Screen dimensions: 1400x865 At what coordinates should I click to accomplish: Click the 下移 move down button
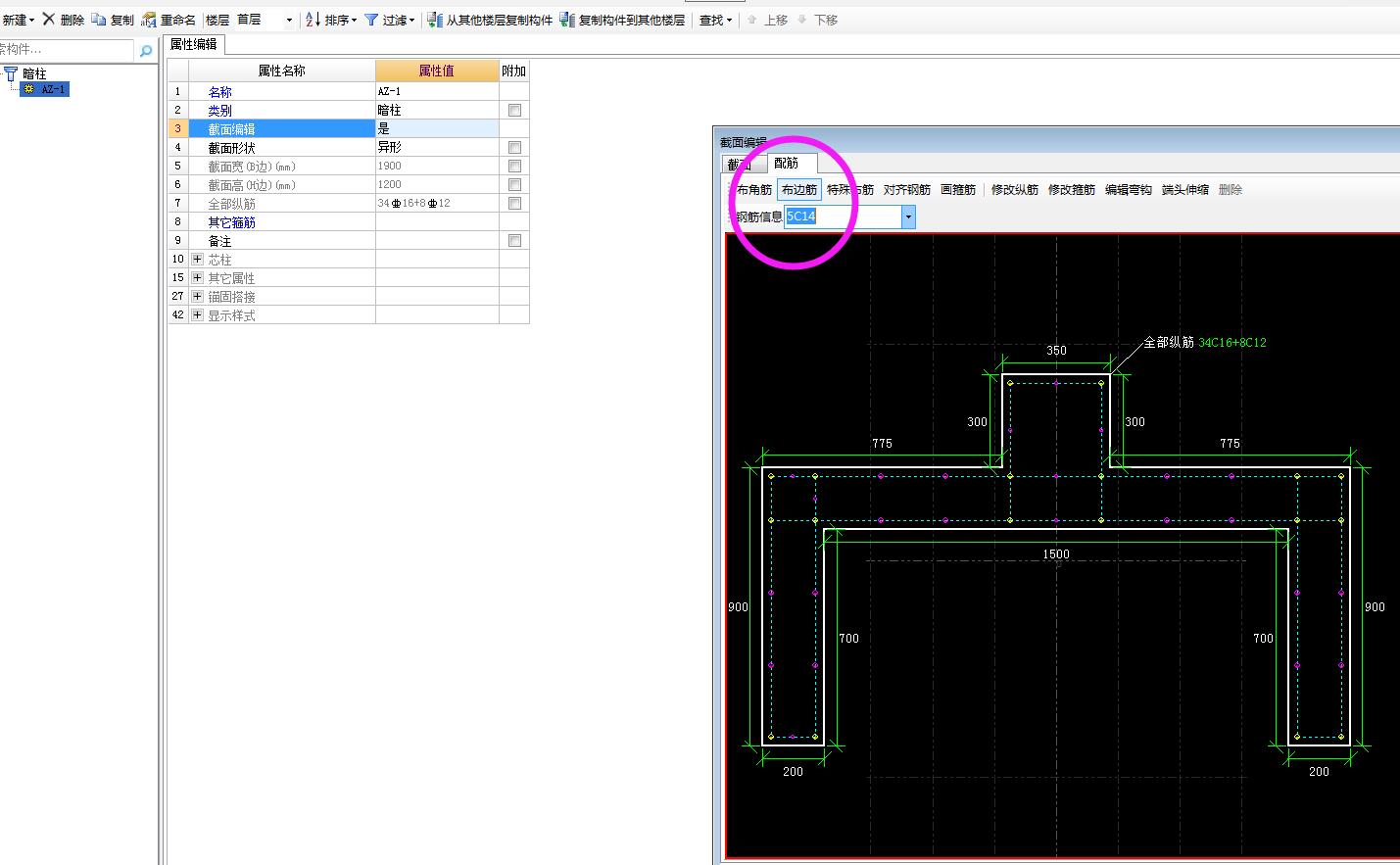817,20
